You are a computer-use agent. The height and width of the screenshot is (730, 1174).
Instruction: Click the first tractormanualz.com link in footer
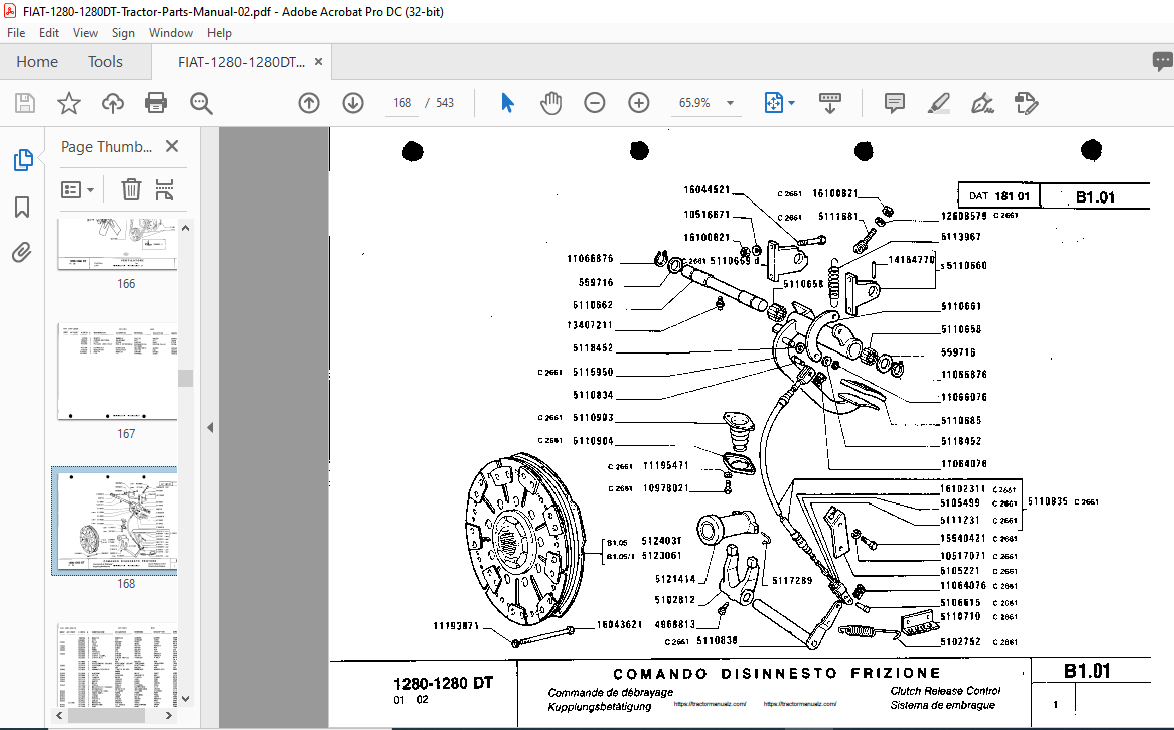[710, 704]
